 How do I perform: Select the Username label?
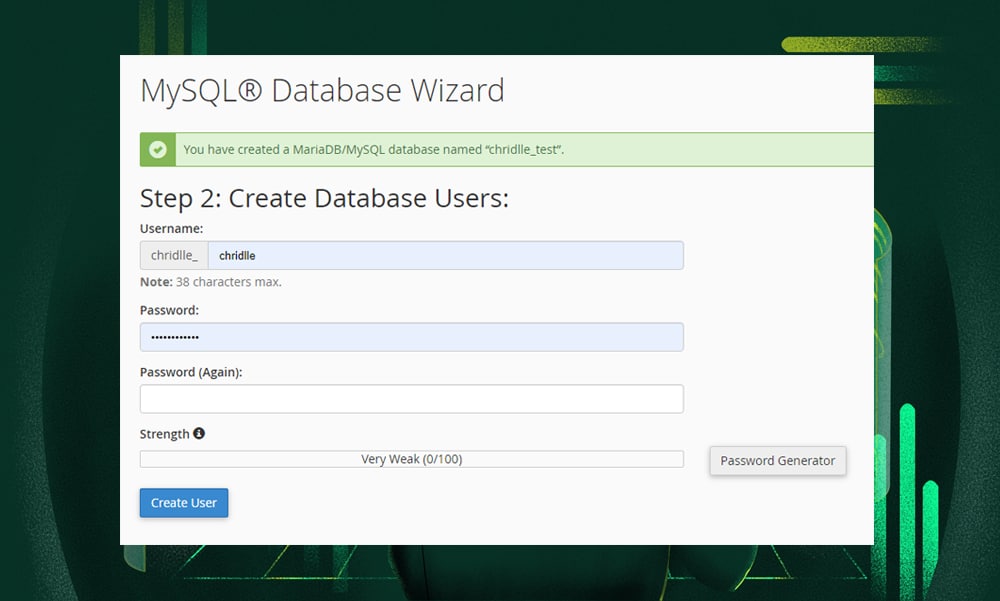tap(171, 228)
